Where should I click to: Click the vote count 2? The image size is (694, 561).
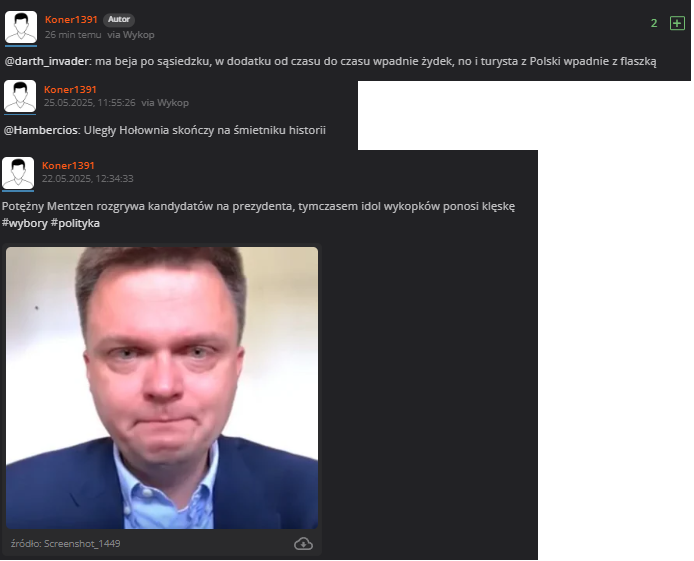[654, 23]
